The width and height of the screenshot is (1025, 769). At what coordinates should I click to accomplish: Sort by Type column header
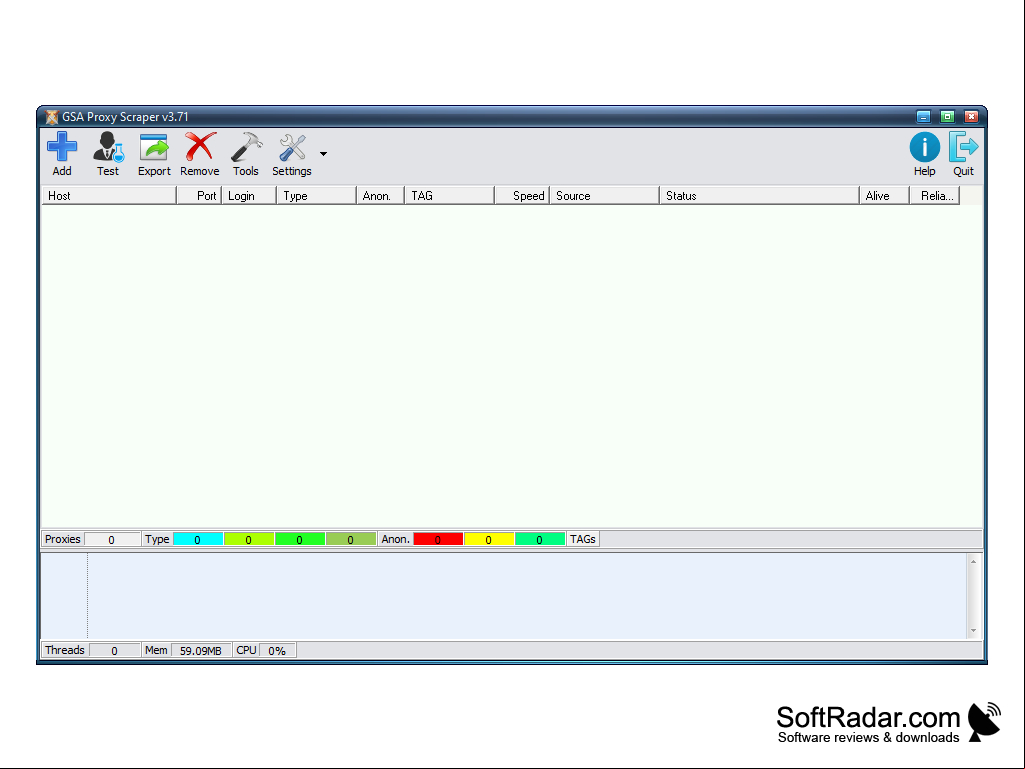pyautogui.click(x=316, y=196)
